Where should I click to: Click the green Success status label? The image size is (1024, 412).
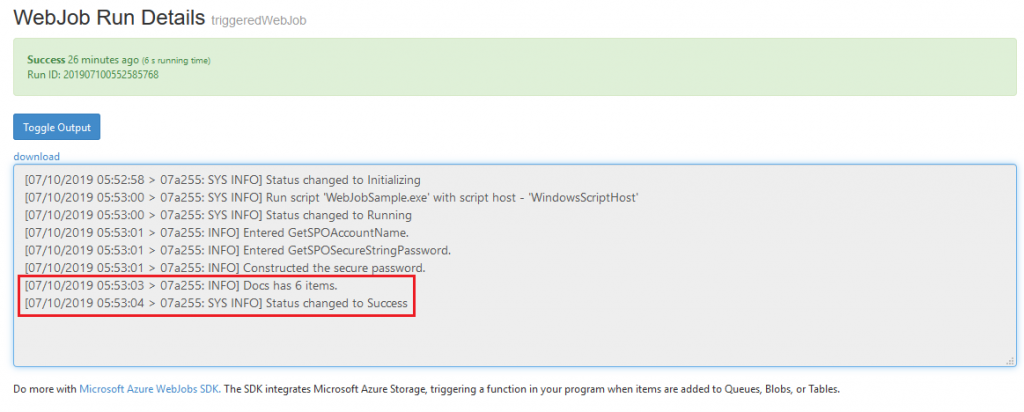point(46,60)
